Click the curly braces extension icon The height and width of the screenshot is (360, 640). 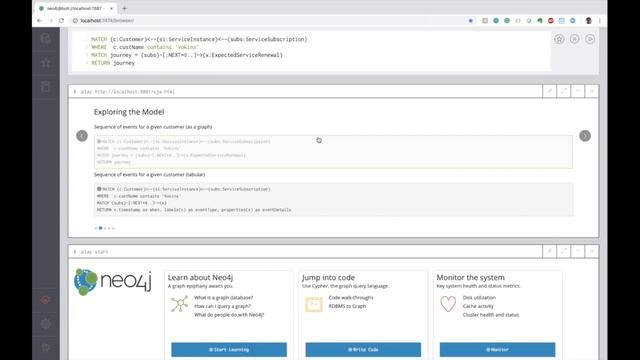coord(518,20)
